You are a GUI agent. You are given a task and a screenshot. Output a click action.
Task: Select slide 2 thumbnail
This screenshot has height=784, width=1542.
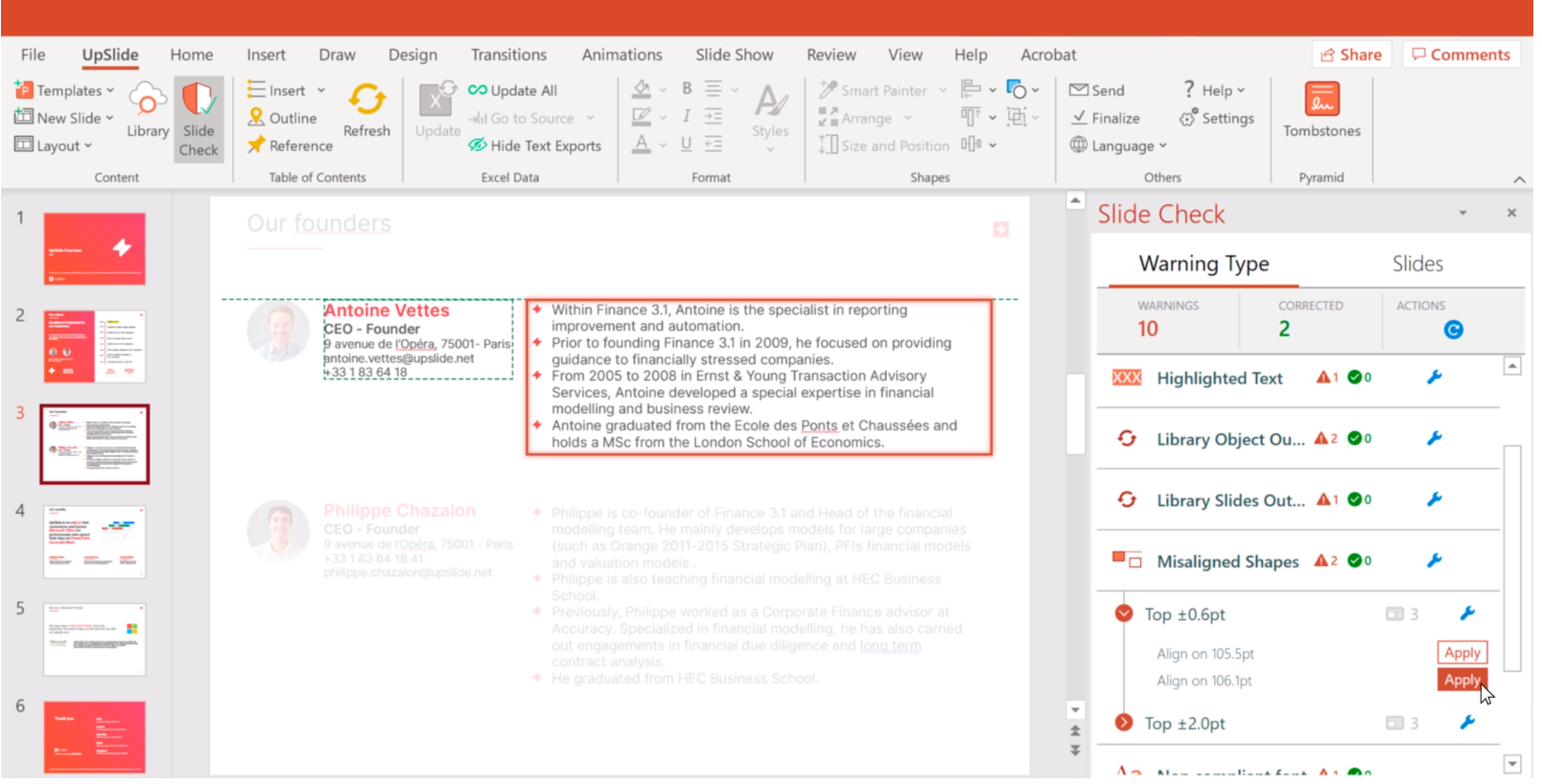94,346
